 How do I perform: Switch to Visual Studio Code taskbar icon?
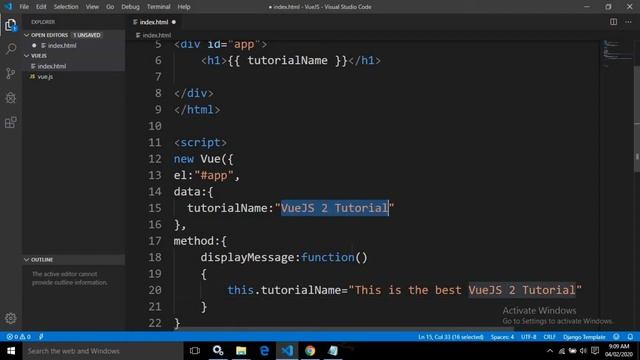[x=287, y=351]
